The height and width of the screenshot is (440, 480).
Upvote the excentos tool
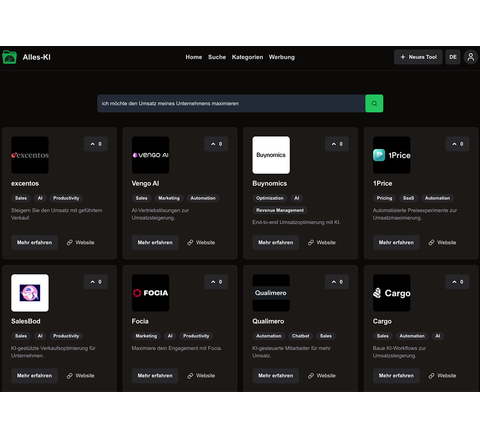pyautogui.click(x=96, y=144)
